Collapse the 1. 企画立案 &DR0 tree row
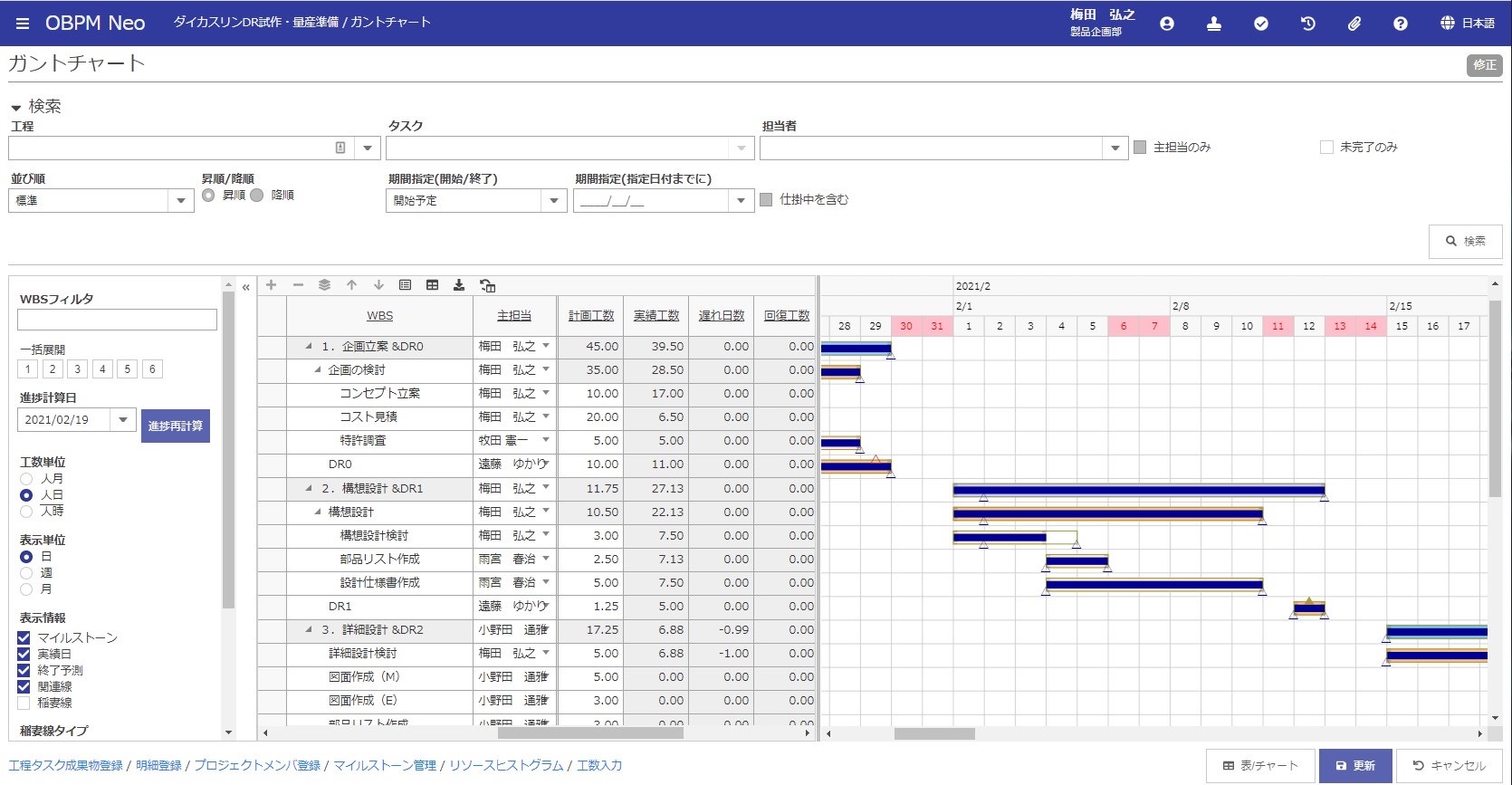The height and width of the screenshot is (785, 1512). click(309, 347)
